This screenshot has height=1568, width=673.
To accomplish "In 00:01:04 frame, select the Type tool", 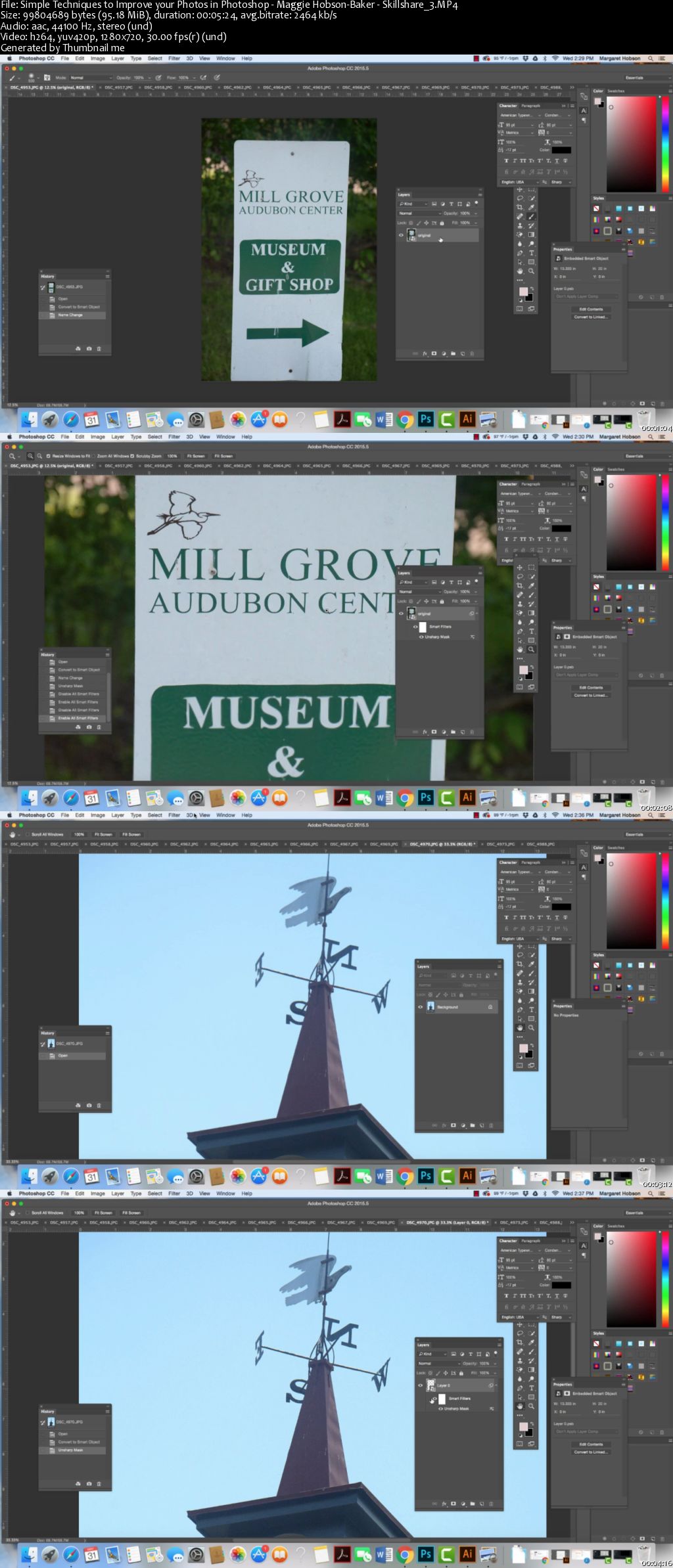I will [x=531, y=253].
